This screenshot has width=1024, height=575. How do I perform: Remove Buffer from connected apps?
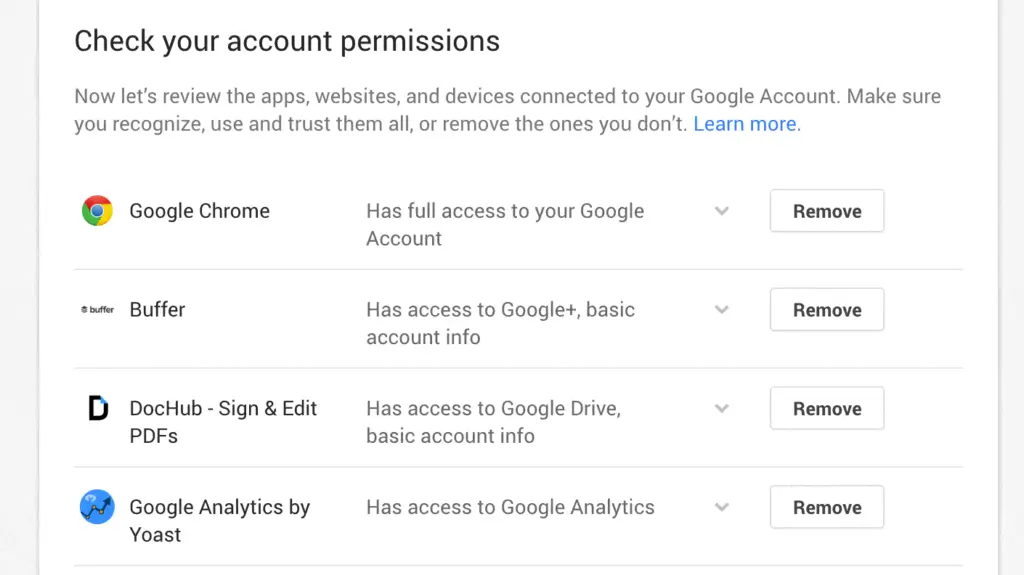point(826,310)
